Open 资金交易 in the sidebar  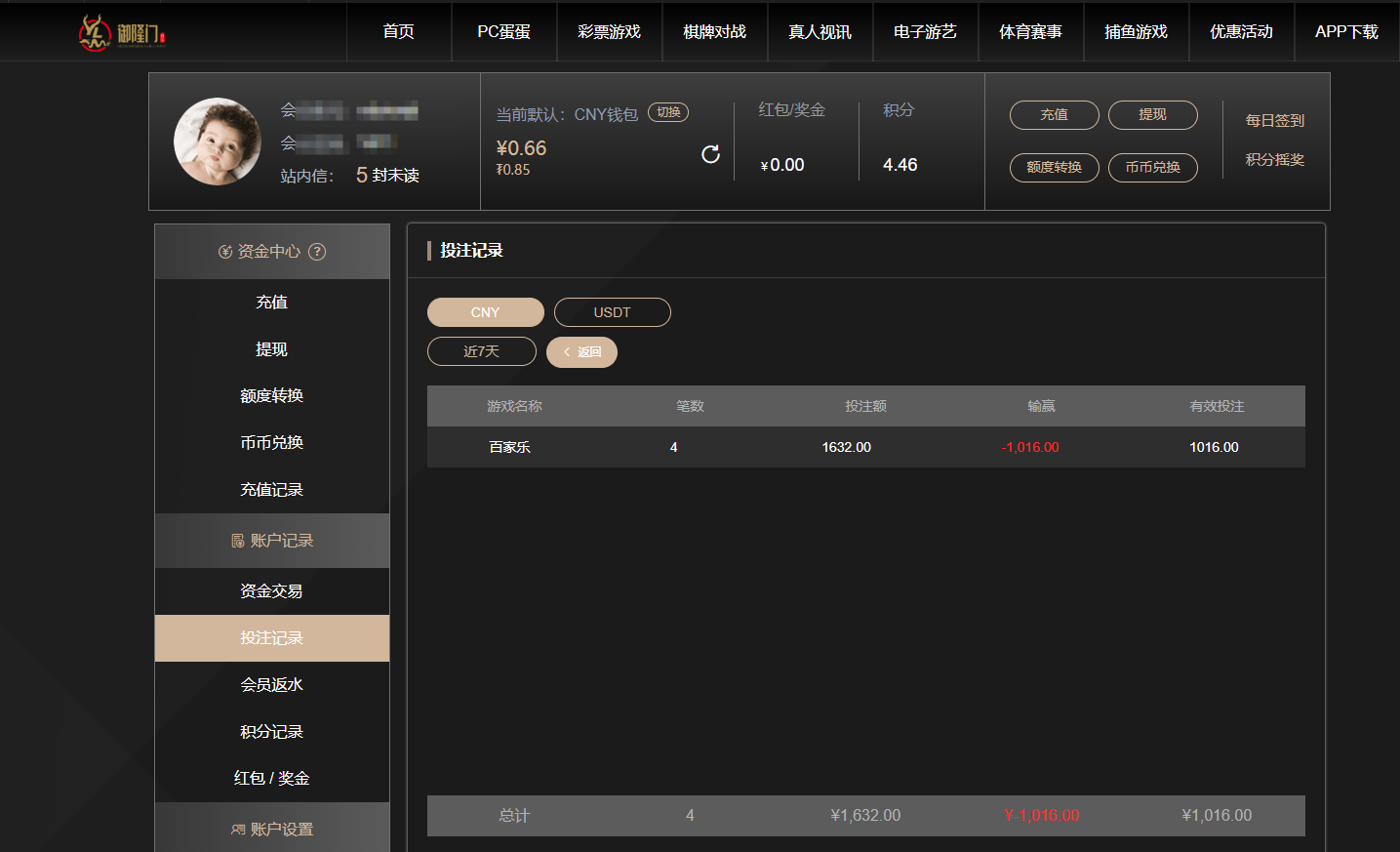point(272,591)
